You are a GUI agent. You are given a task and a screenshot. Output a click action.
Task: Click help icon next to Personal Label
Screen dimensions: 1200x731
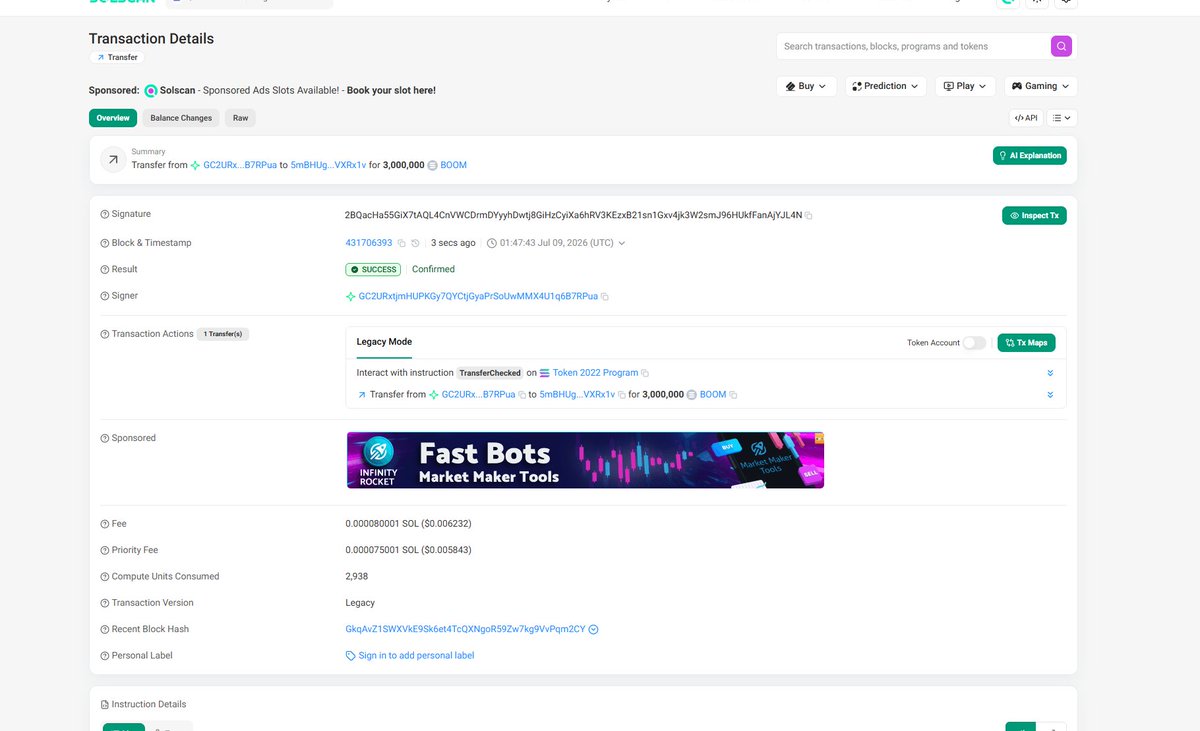105,656
